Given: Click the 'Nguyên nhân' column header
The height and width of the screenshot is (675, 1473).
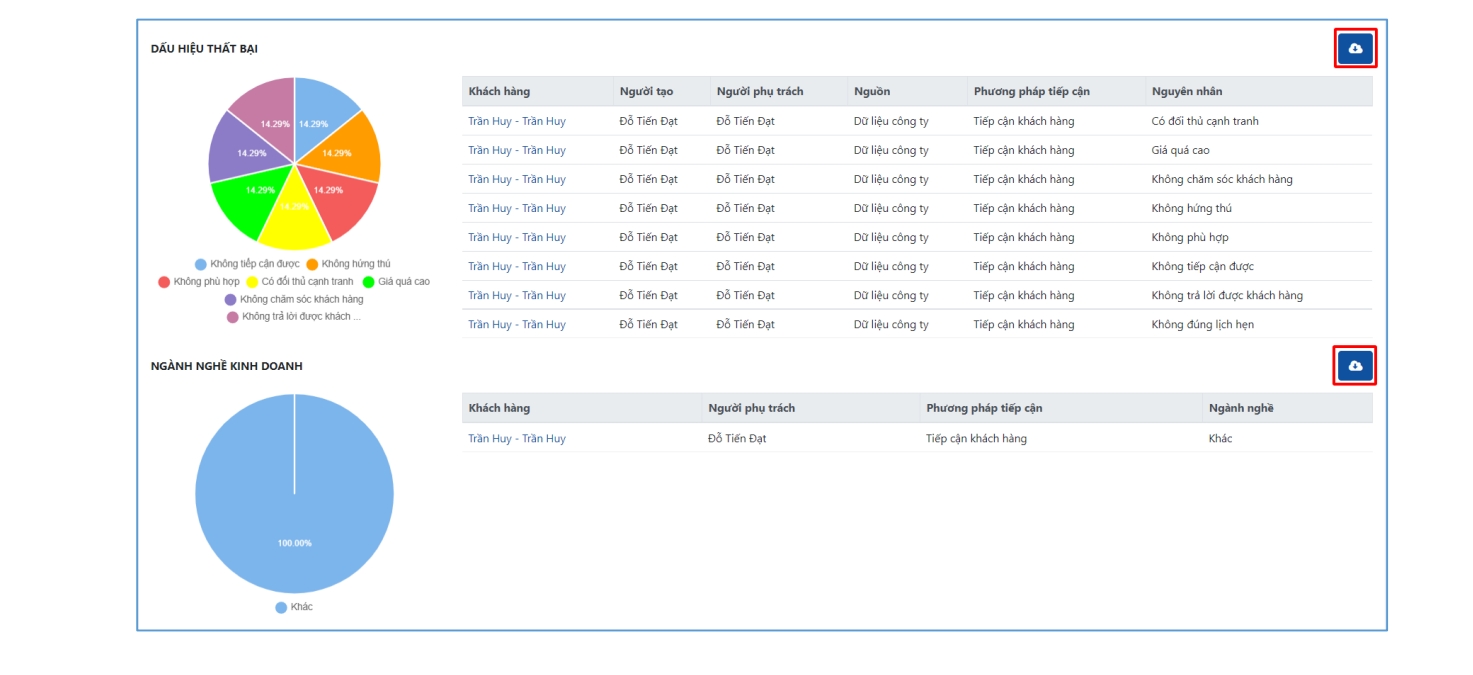Looking at the screenshot, I should [x=1186, y=91].
